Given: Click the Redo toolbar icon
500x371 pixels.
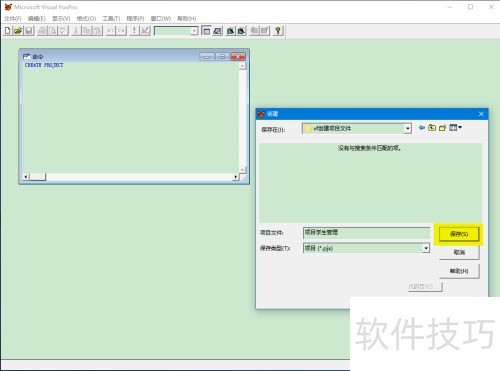Looking at the screenshot, I should [x=121, y=31].
